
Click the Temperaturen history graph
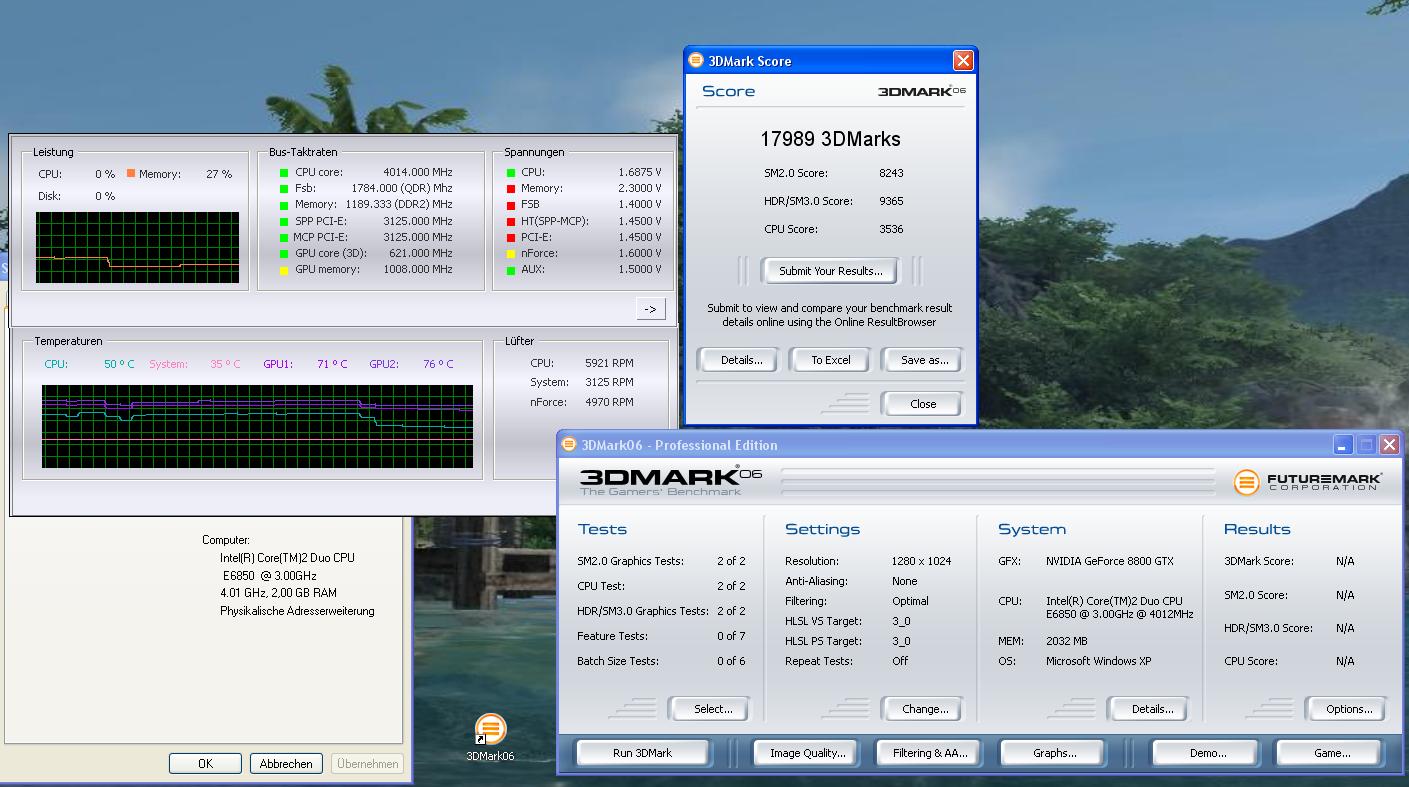(257, 426)
